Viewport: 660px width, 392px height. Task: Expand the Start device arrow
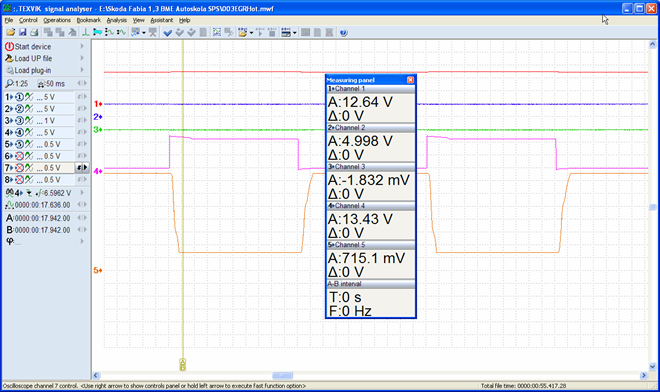tap(82, 46)
